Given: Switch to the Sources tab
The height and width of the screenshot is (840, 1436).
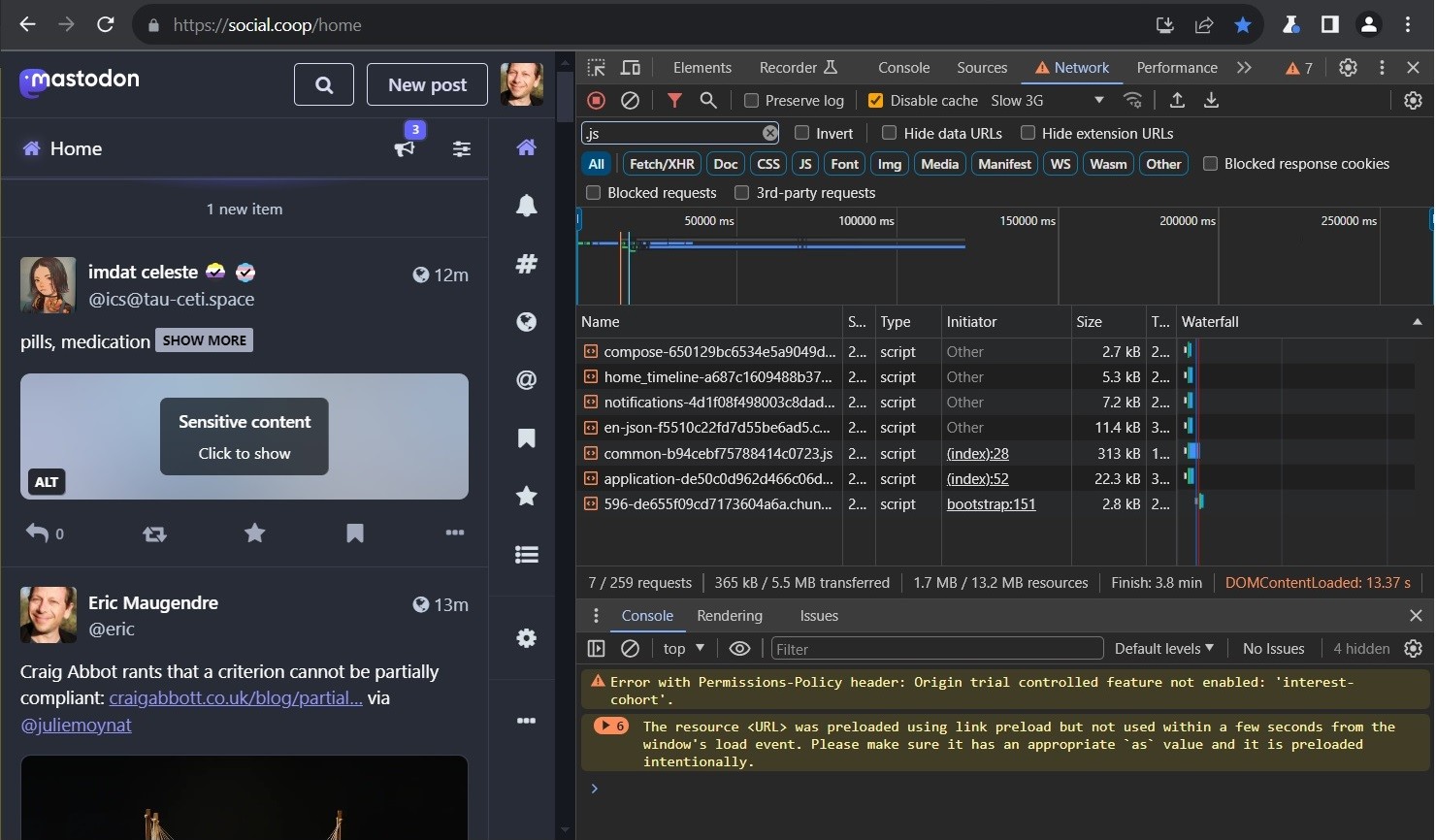Looking at the screenshot, I should [x=982, y=68].
